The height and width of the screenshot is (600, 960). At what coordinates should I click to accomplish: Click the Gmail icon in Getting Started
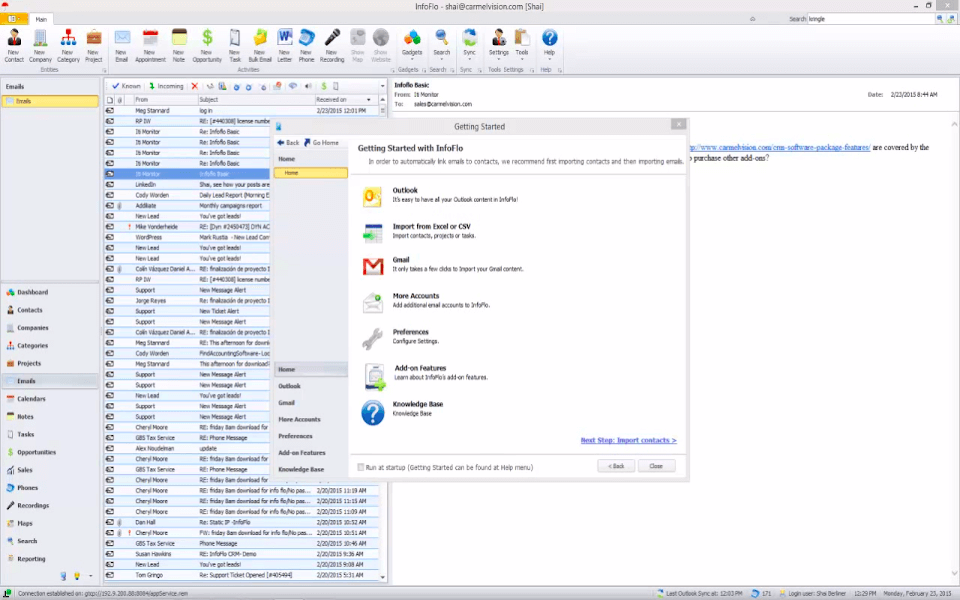[372, 266]
